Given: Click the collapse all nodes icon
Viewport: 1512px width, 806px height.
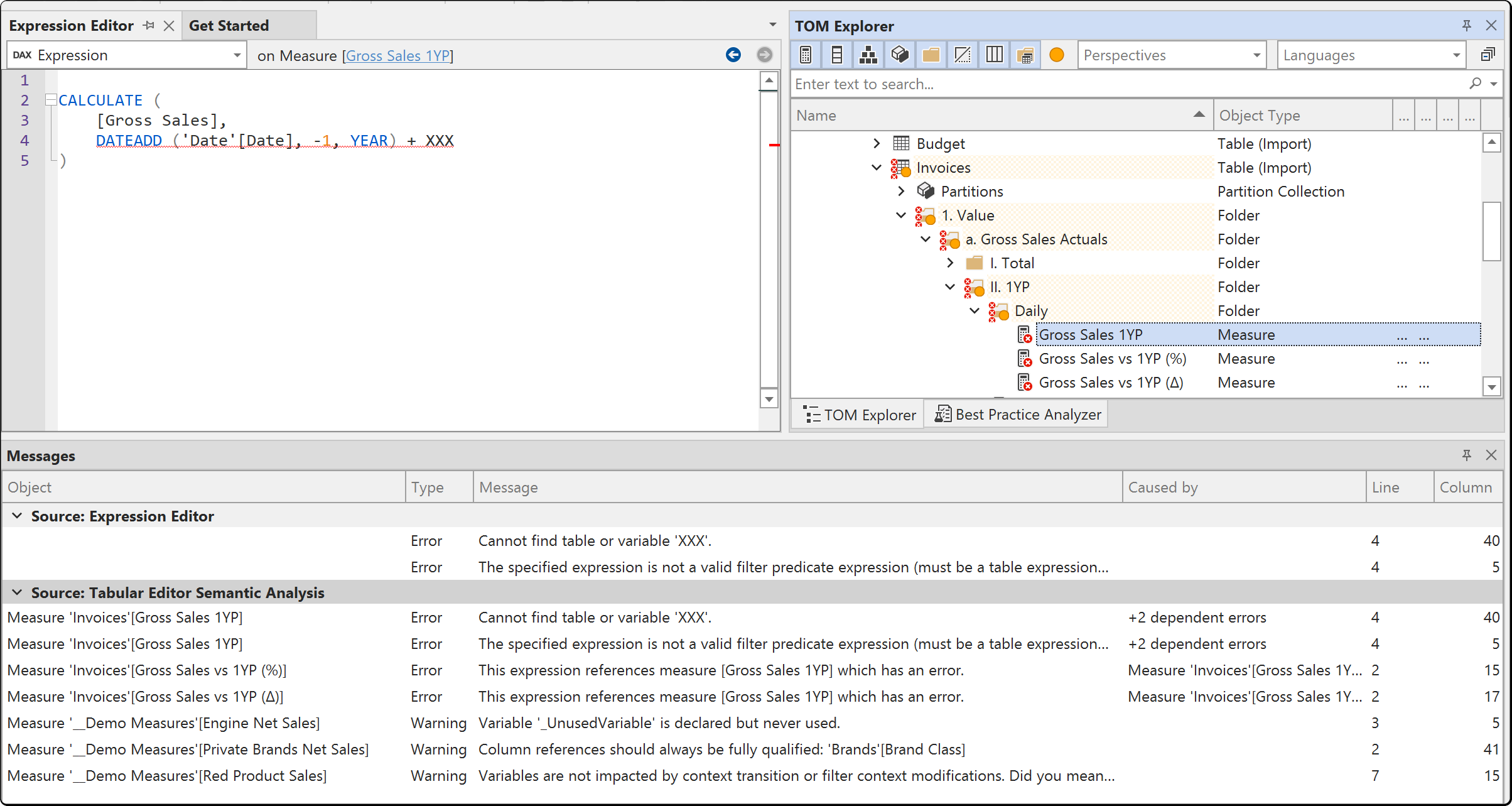Looking at the screenshot, I should (x=1488, y=55).
